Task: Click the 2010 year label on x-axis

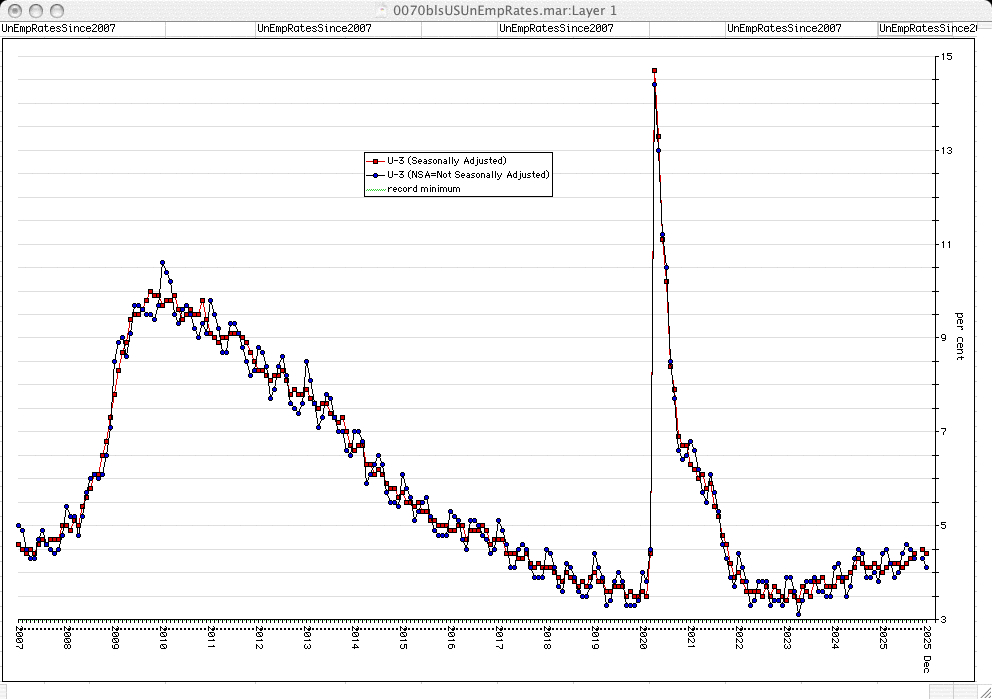Action: [x=163, y=638]
